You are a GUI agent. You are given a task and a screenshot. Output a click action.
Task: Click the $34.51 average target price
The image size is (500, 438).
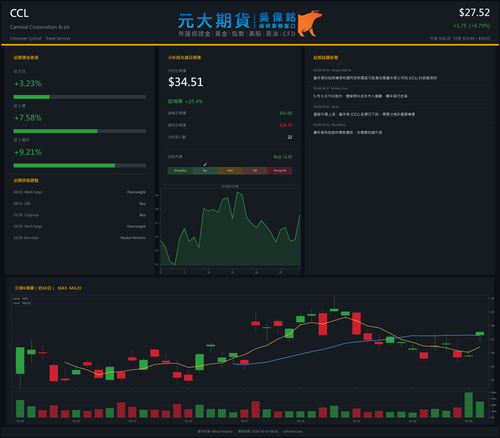186,82
